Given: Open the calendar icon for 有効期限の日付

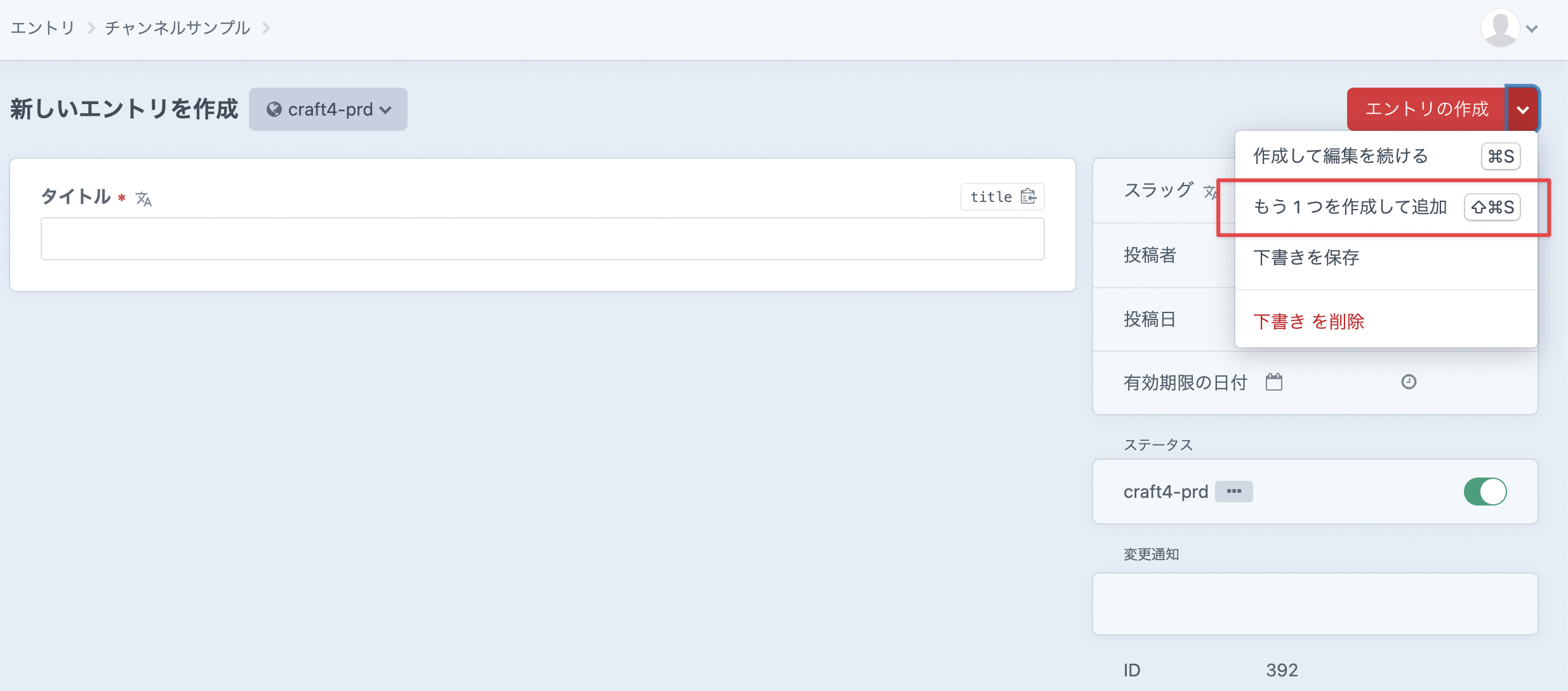Looking at the screenshot, I should [1273, 382].
